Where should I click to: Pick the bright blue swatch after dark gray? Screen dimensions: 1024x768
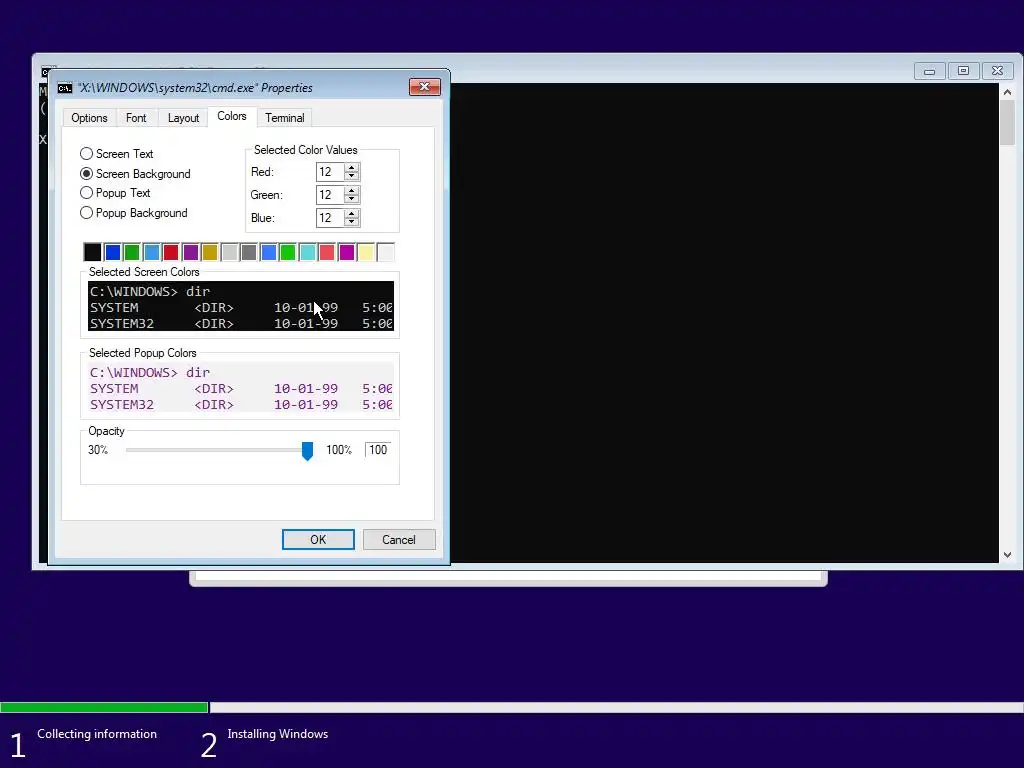click(x=268, y=252)
